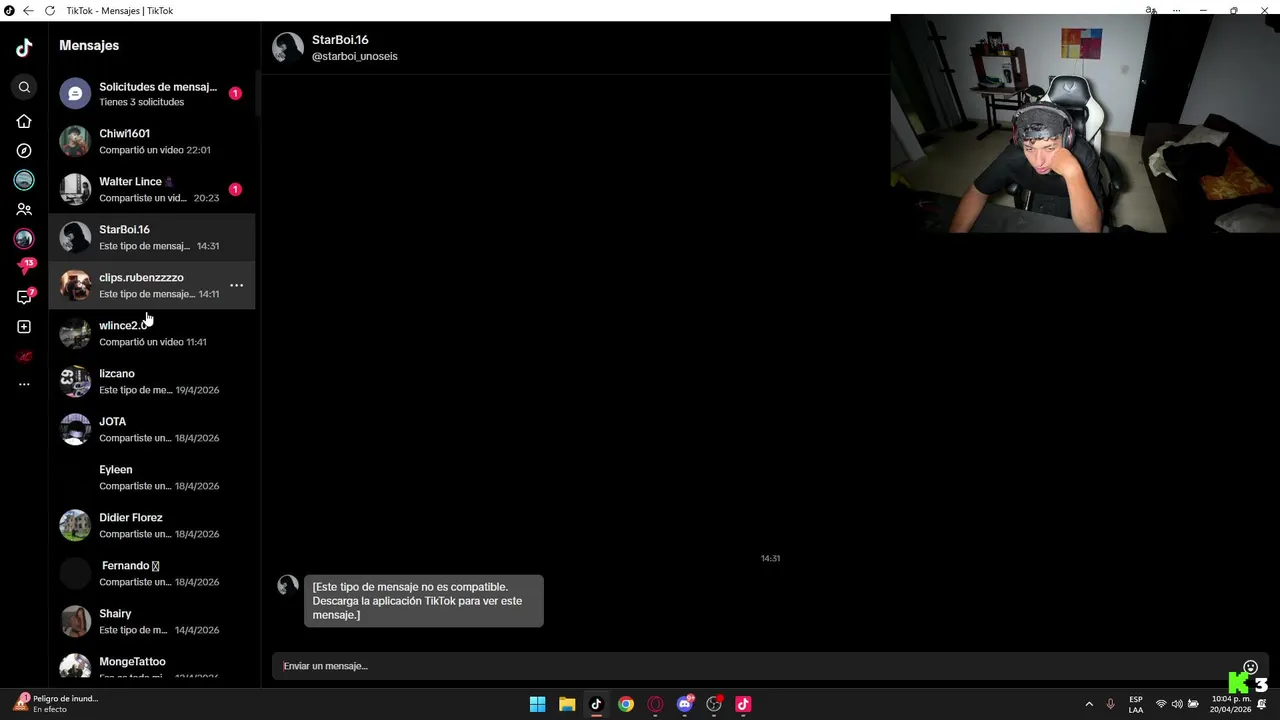Image resolution: width=1280 pixels, height=720 pixels.
Task: Click the @starboi_unoseis username link
Action: (355, 56)
